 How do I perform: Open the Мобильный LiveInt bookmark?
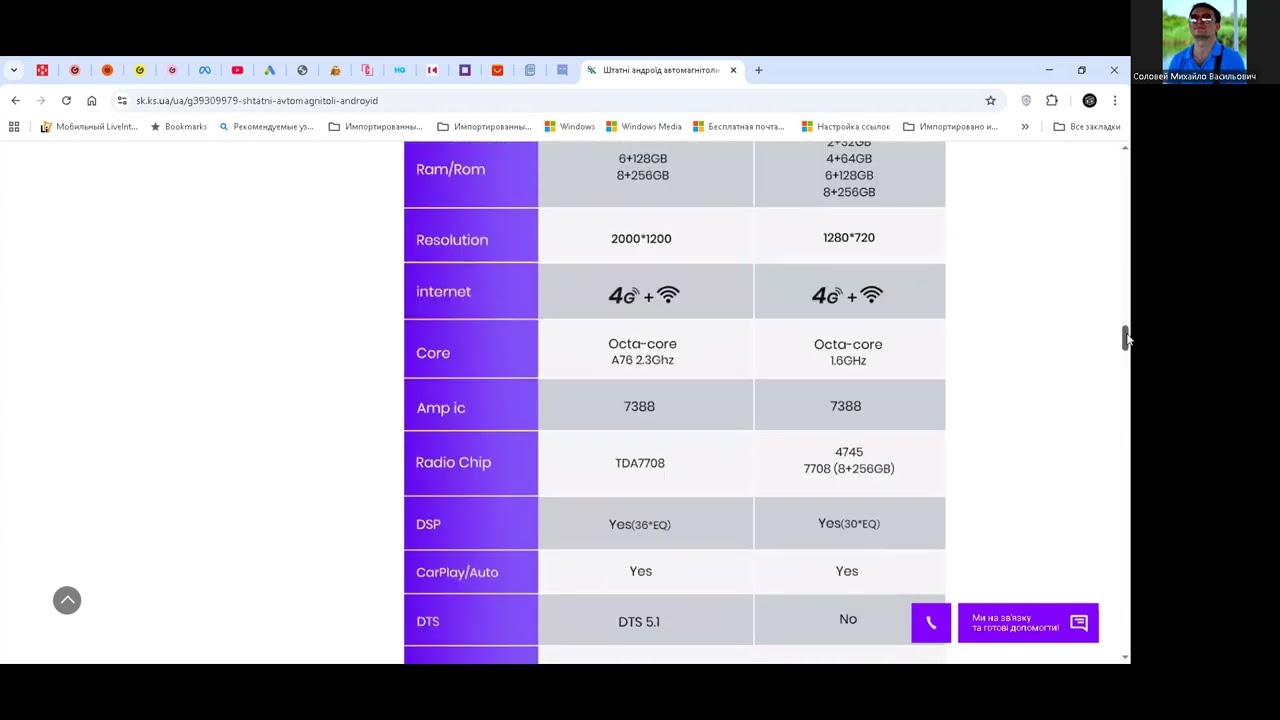(89, 127)
